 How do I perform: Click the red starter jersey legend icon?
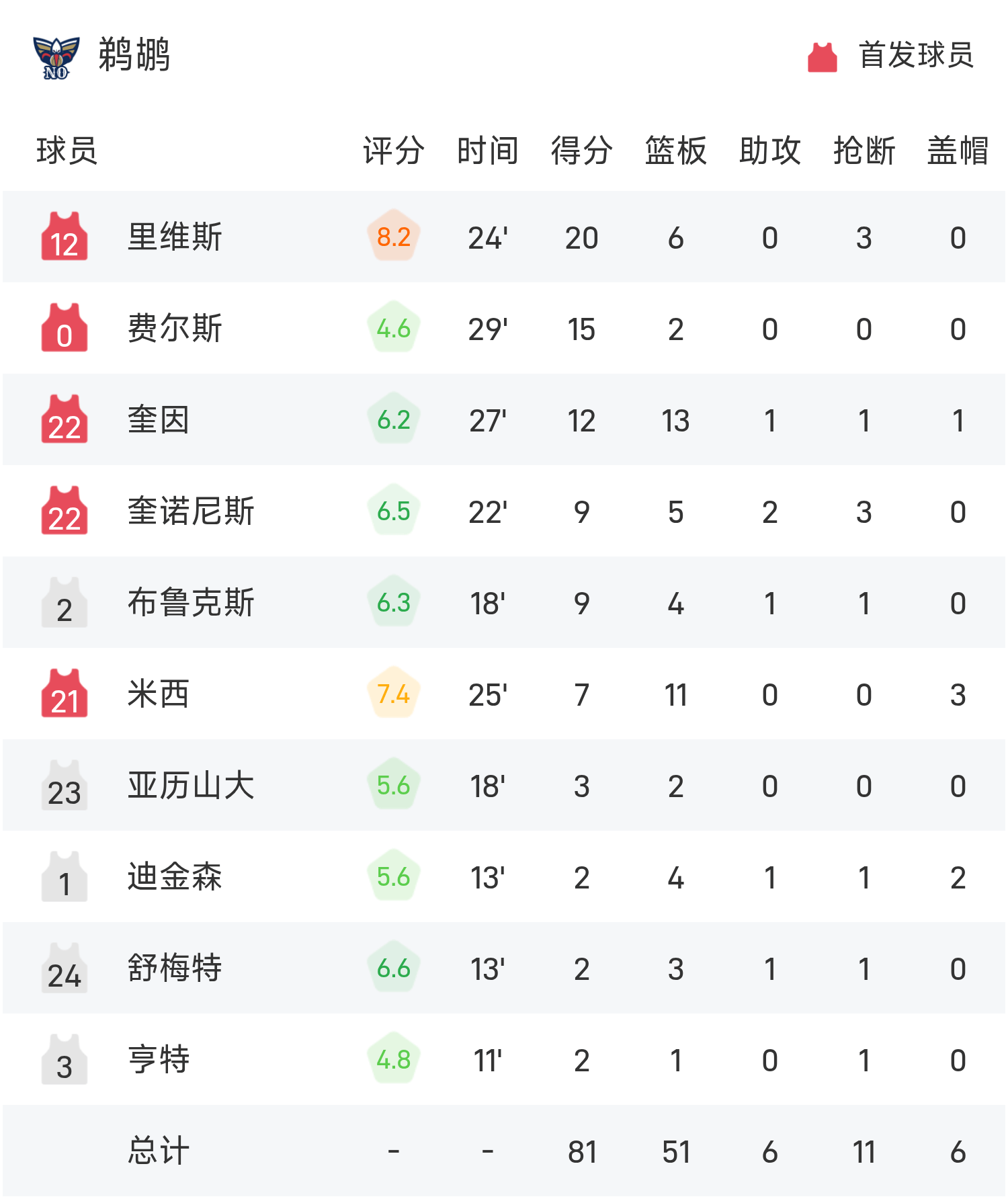pyautogui.click(x=822, y=56)
